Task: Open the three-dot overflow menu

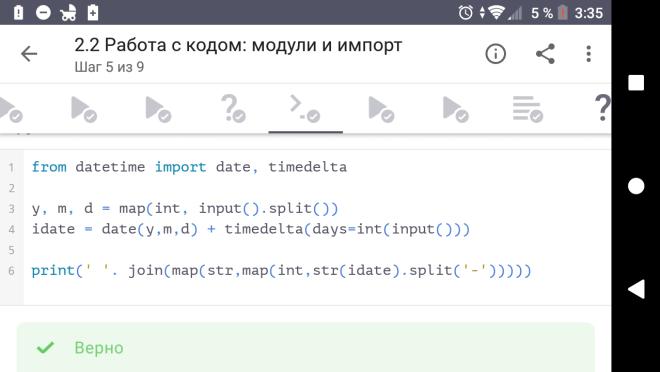Action: [588, 54]
